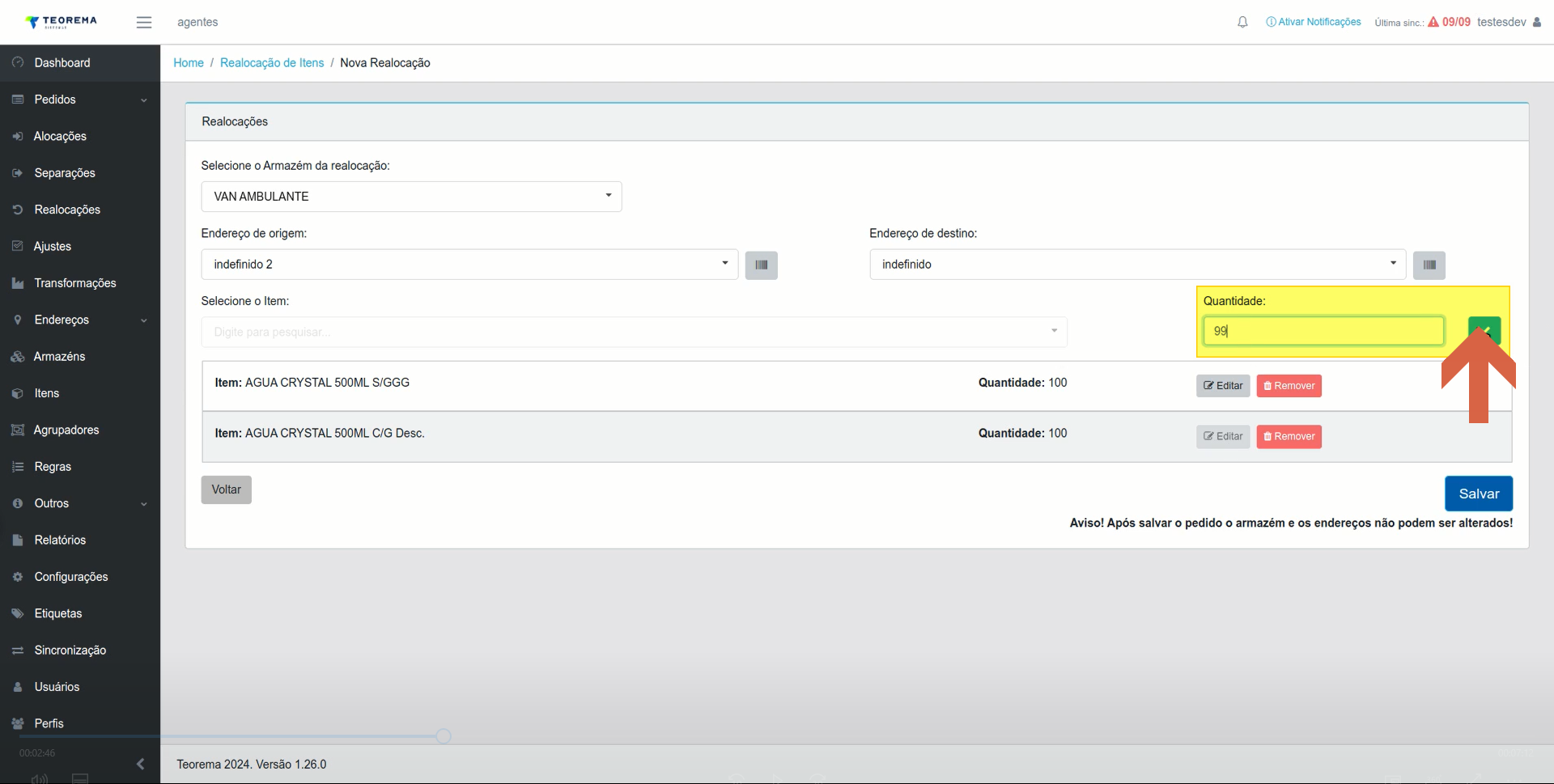This screenshot has height=784, width=1554.
Task: Toggle the hamburger sidebar menu
Action: point(144,22)
